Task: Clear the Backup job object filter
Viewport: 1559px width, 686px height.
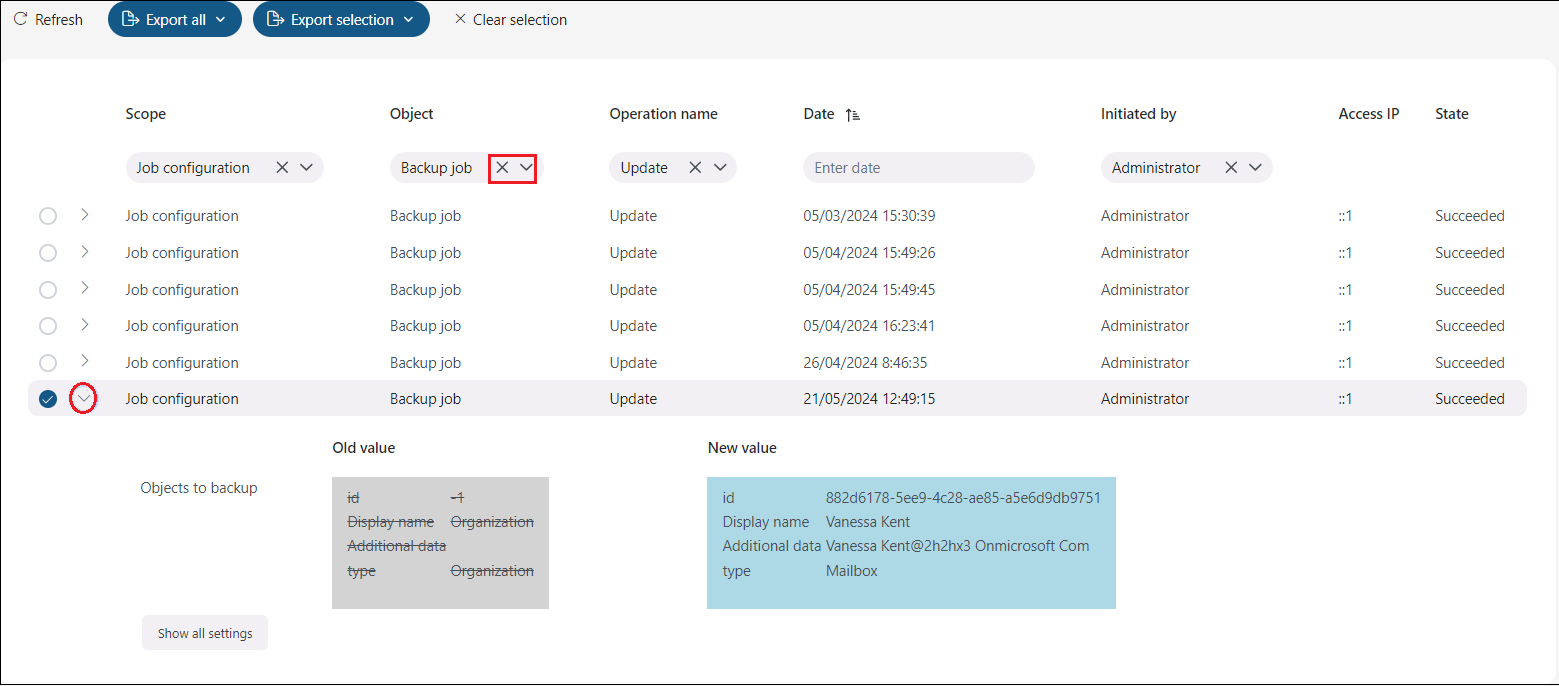Action: 502,168
